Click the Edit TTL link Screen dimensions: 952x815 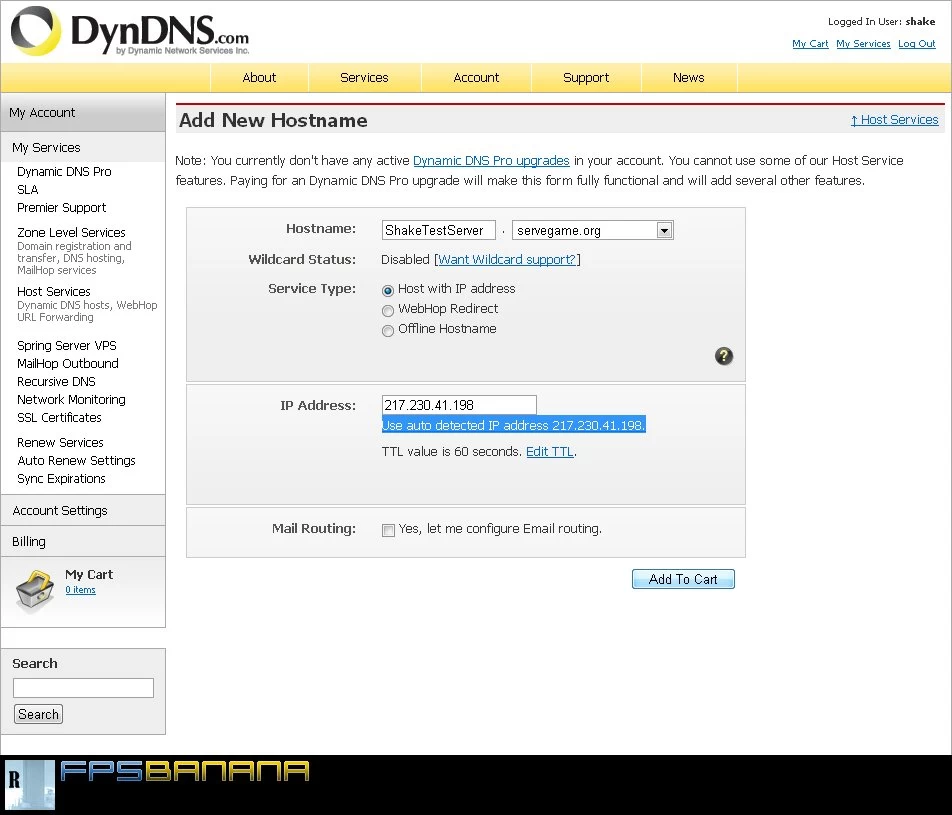point(550,452)
